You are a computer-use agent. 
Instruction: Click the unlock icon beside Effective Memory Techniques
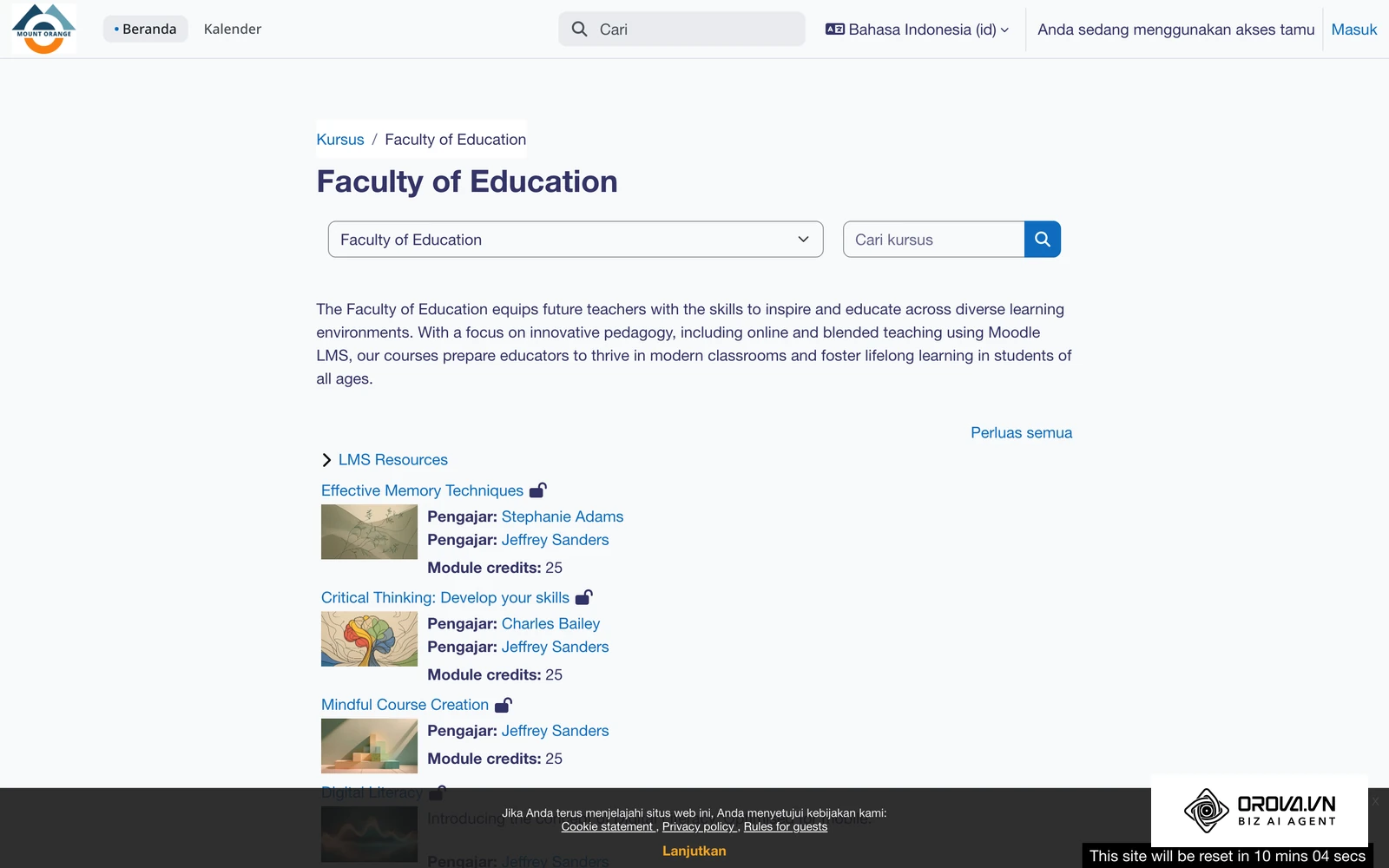click(538, 490)
